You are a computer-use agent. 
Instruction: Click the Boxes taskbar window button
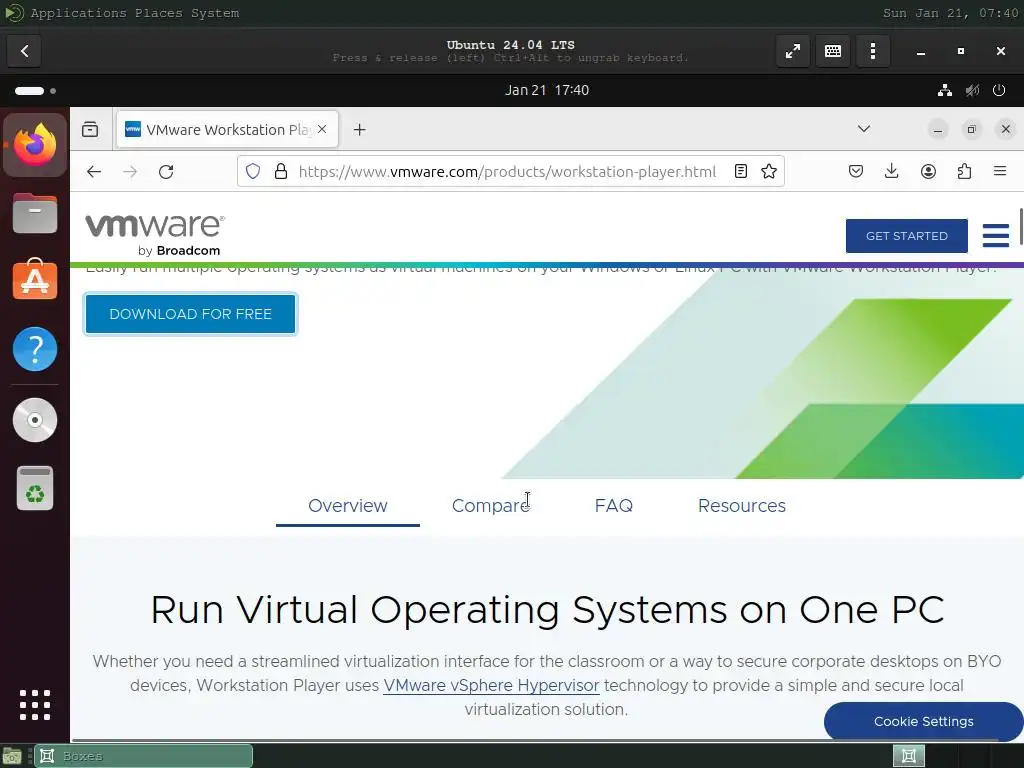143,756
